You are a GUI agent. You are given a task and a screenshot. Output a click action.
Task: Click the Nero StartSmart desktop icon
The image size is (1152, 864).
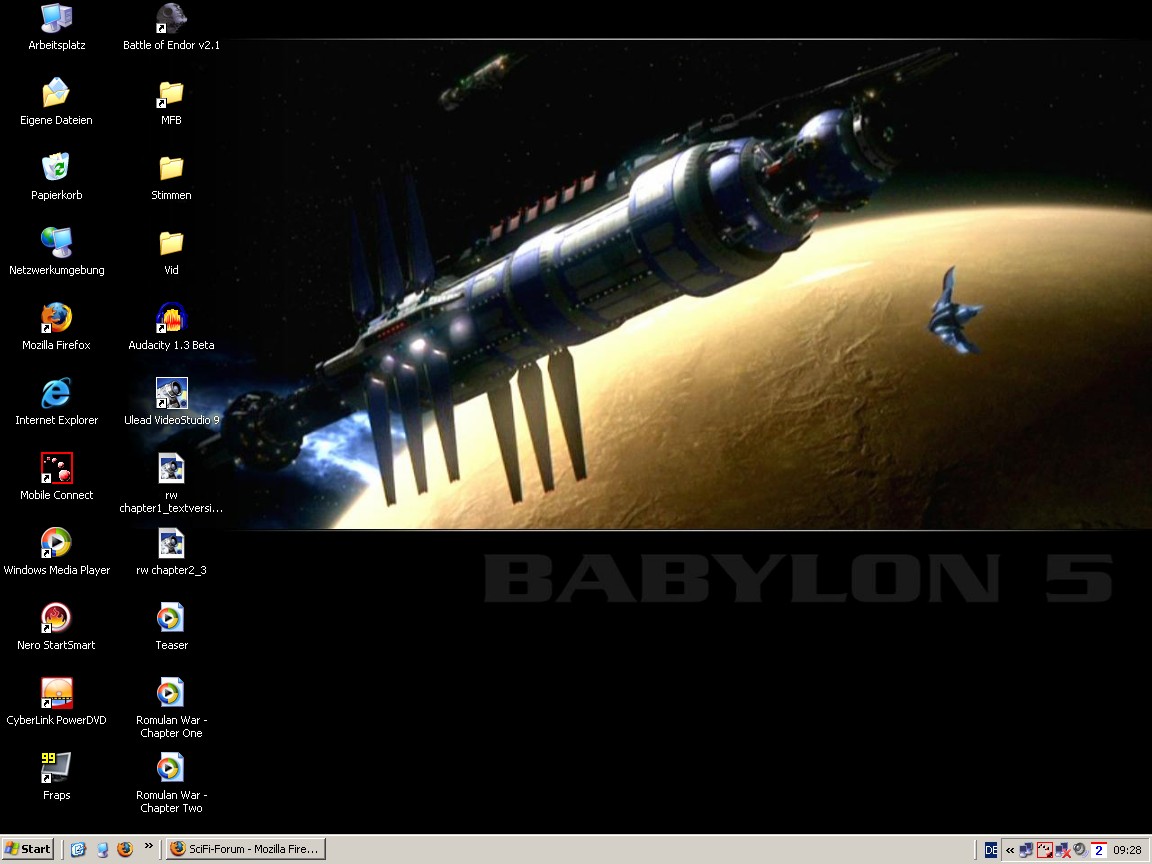click(x=56, y=619)
